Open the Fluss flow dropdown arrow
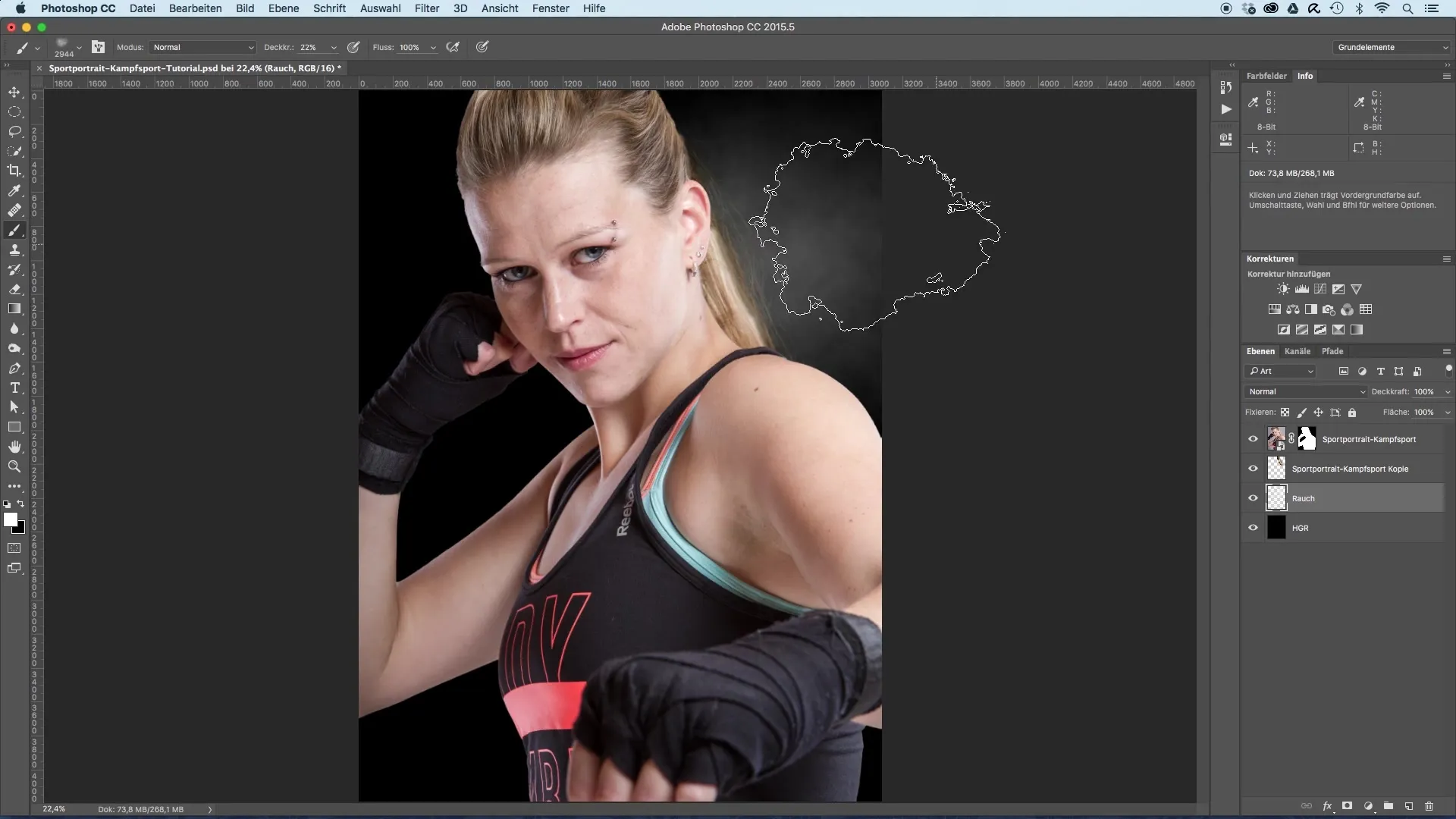1456x819 pixels. click(x=433, y=48)
